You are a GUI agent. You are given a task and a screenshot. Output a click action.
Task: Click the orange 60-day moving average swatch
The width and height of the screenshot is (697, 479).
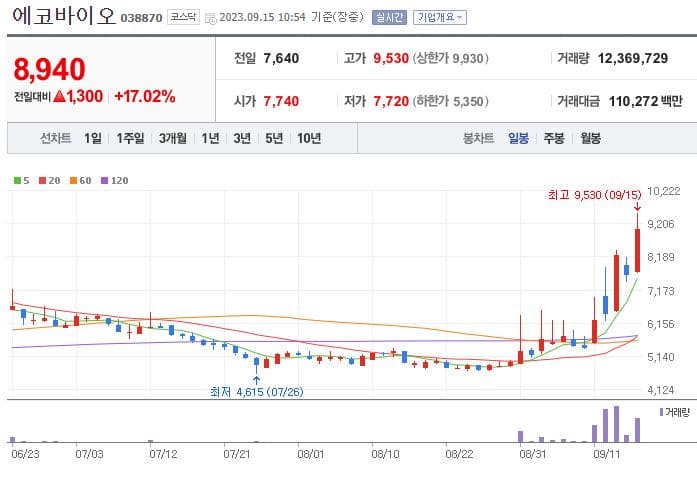click(74, 180)
